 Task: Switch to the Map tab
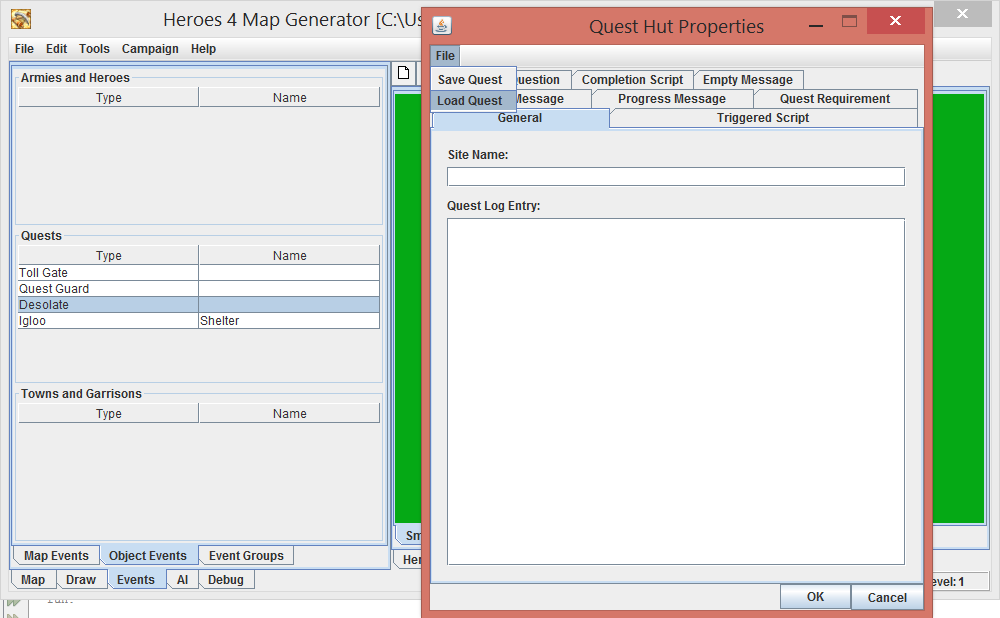coord(33,580)
